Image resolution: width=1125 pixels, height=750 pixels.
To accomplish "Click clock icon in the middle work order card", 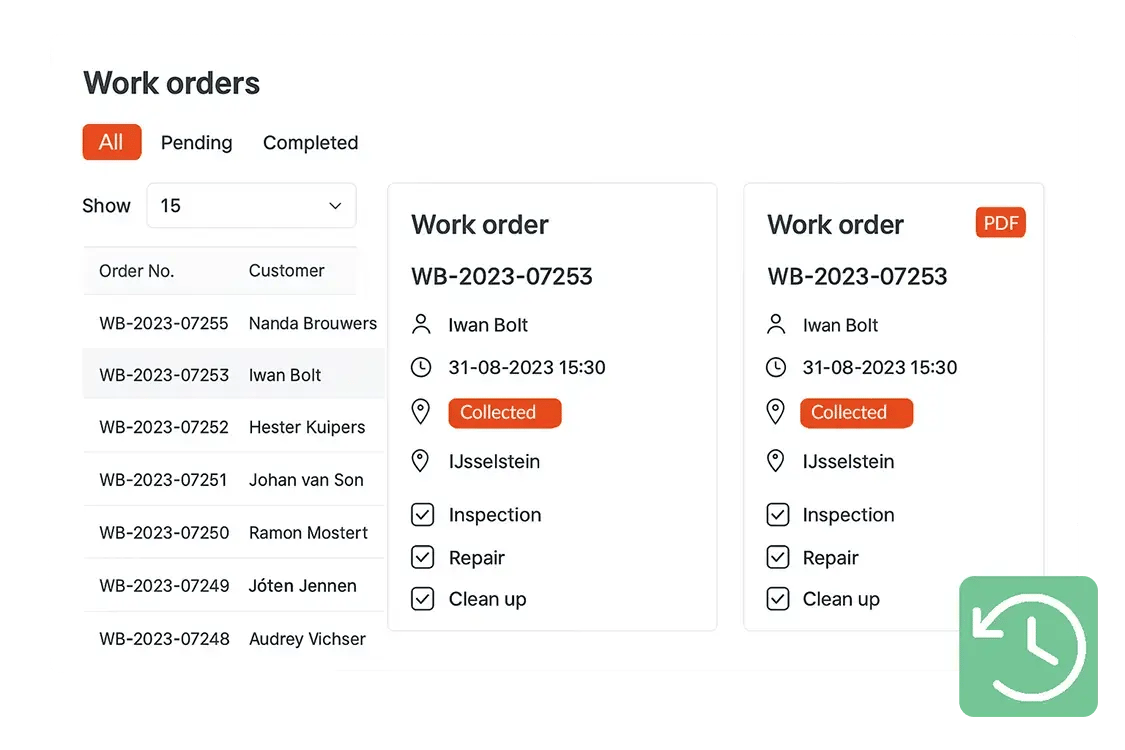I will tap(421, 367).
